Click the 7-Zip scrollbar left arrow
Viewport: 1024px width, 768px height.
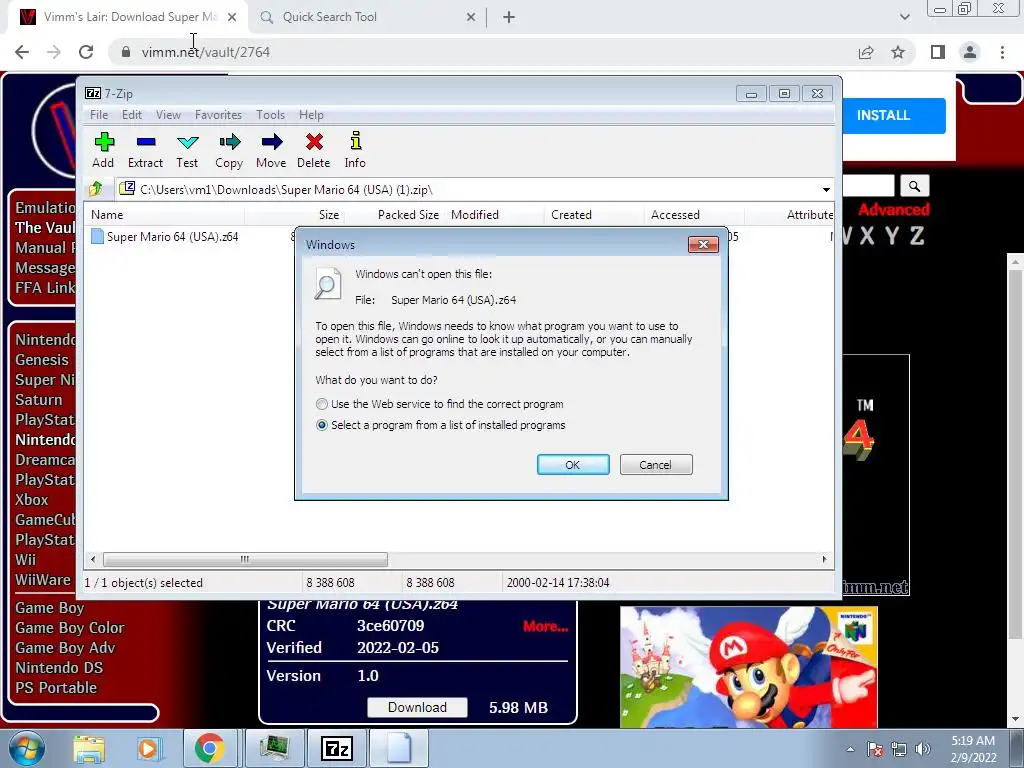(93, 559)
